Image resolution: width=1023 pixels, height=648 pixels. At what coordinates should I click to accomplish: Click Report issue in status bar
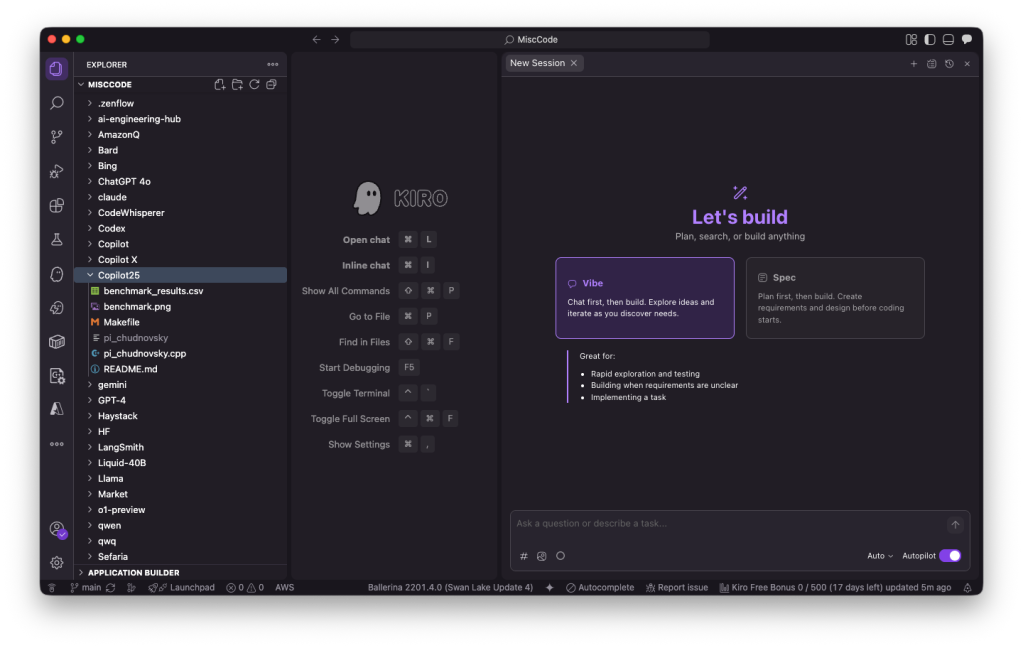677,588
